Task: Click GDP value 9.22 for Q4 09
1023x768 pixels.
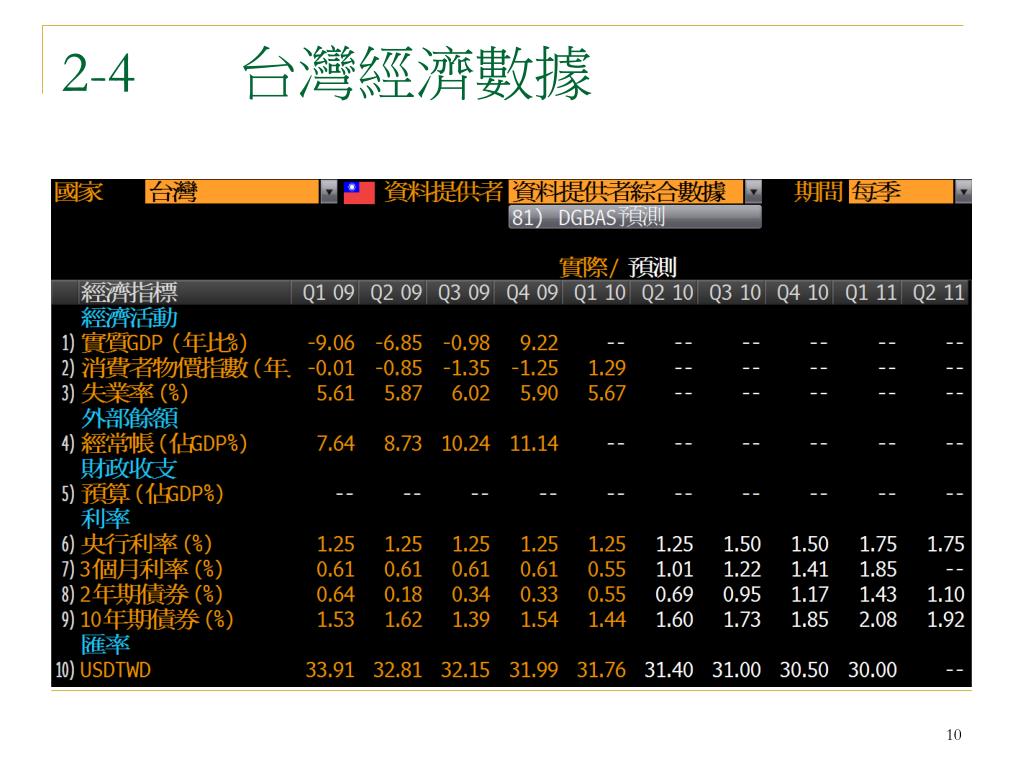Action: click(539, 343)
